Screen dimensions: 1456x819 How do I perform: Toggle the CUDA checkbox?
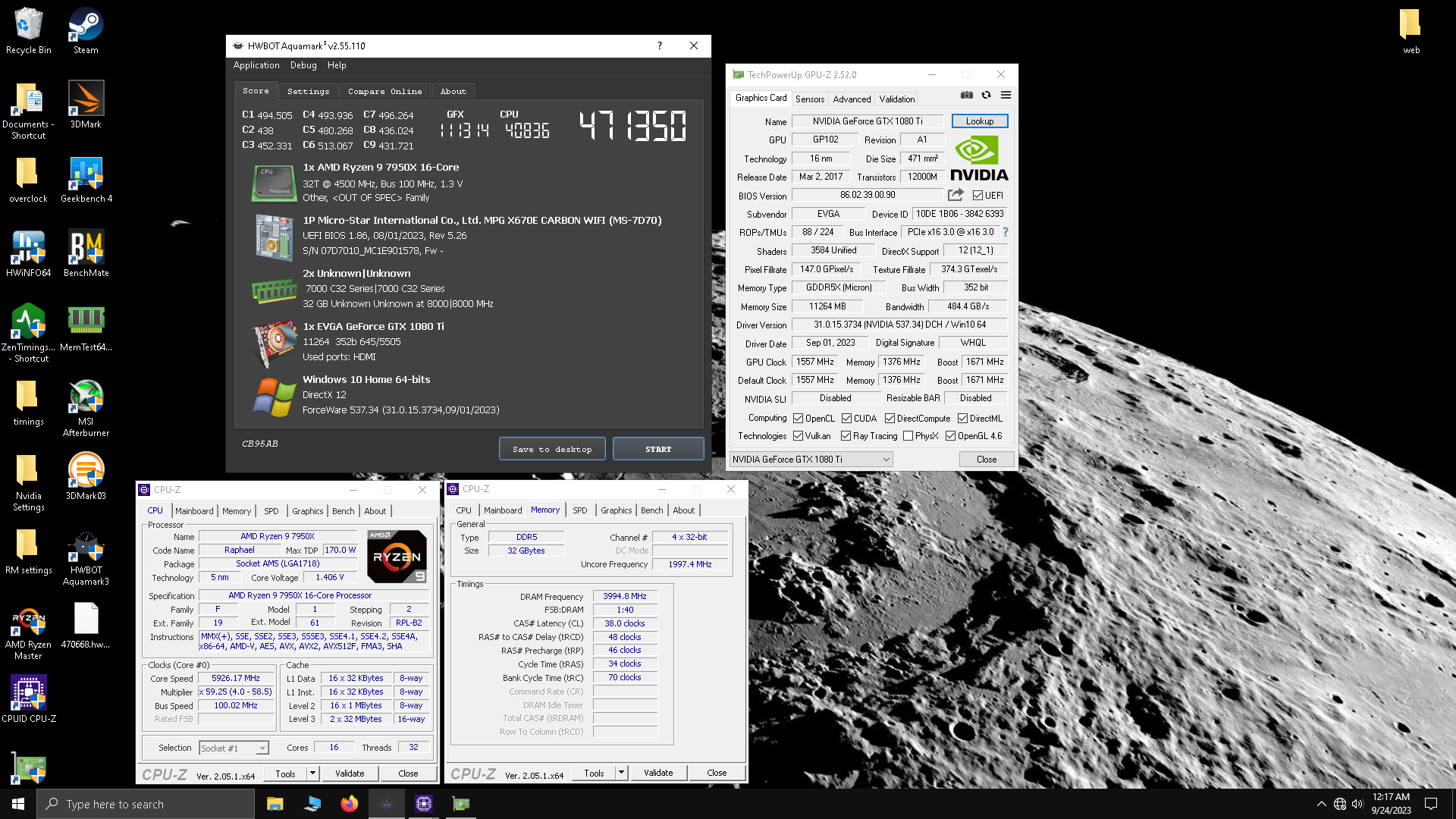(x=846, y=419)
